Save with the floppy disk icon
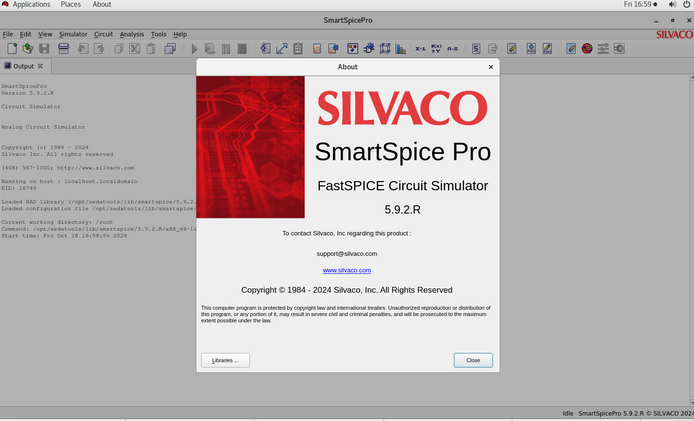The width and height of the screenshot is (694, 421). click(44, 49)
